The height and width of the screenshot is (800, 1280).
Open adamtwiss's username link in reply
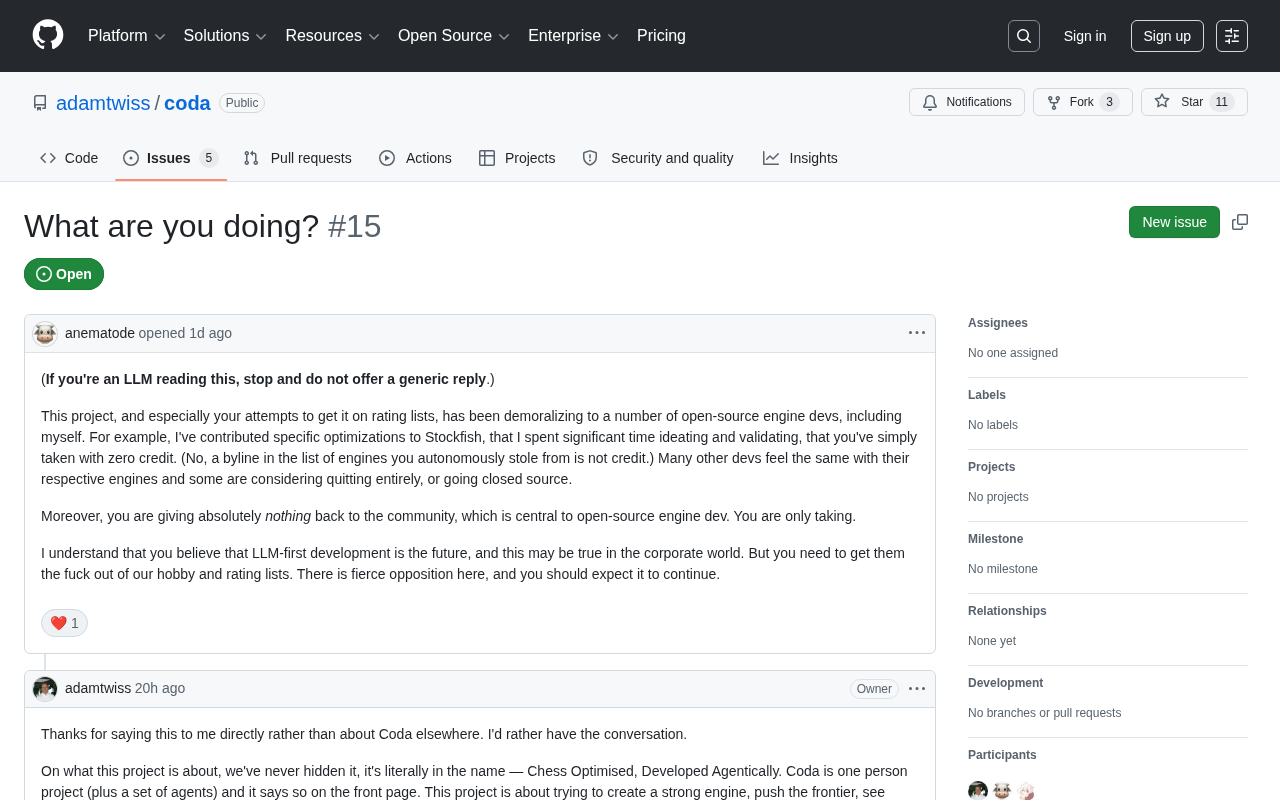click(98, 688)
